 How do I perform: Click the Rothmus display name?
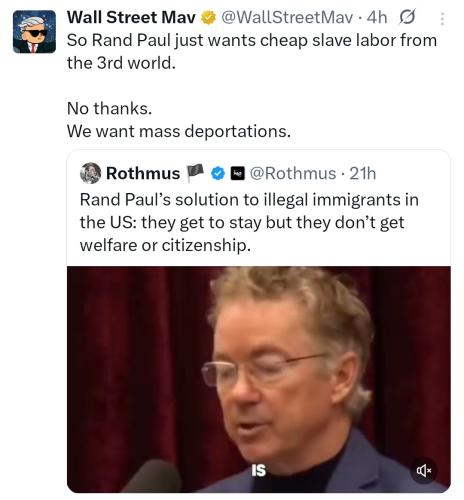pyautogui.click(x=143, y=173)
